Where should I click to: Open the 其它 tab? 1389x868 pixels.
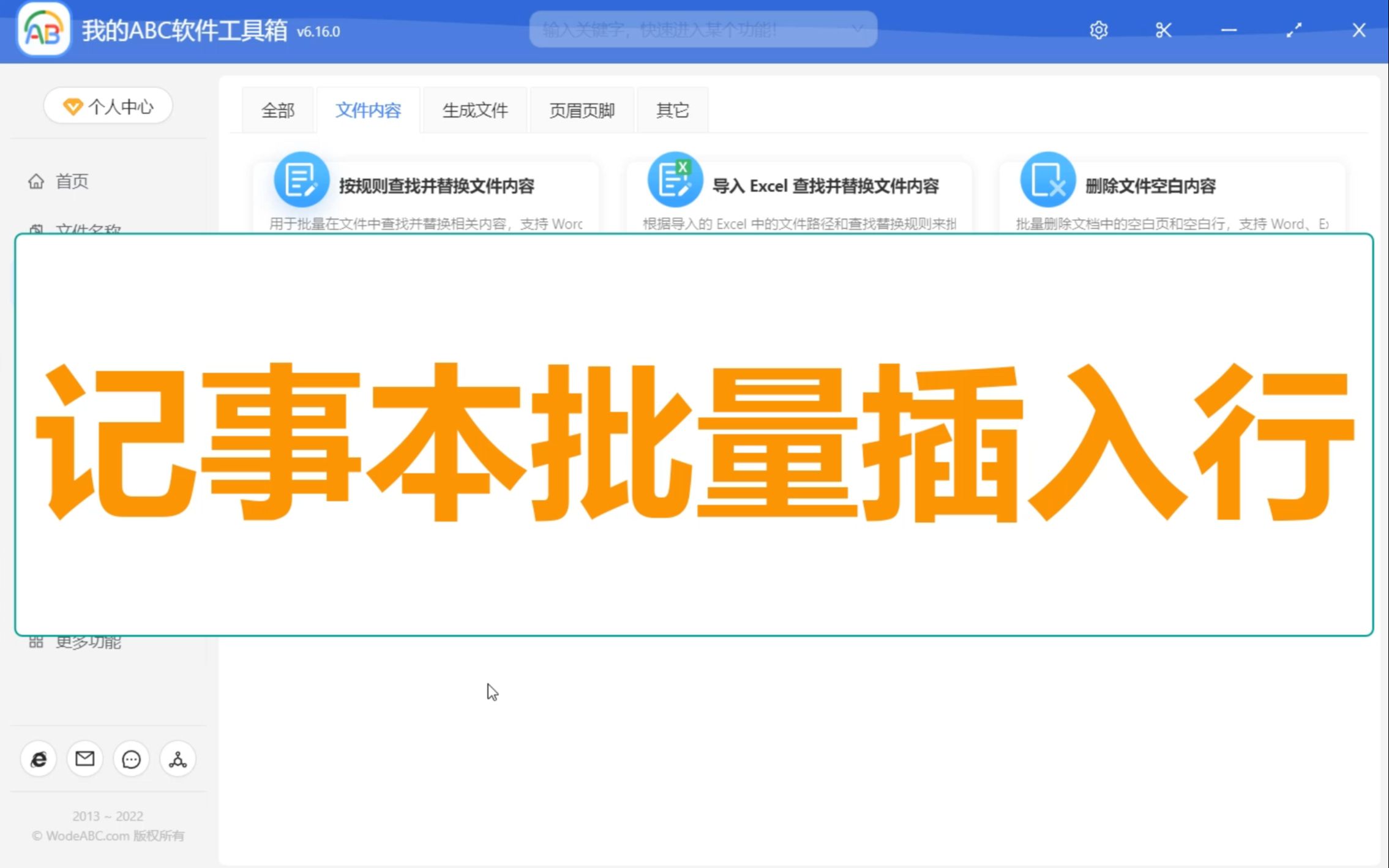tap(672, 110)
